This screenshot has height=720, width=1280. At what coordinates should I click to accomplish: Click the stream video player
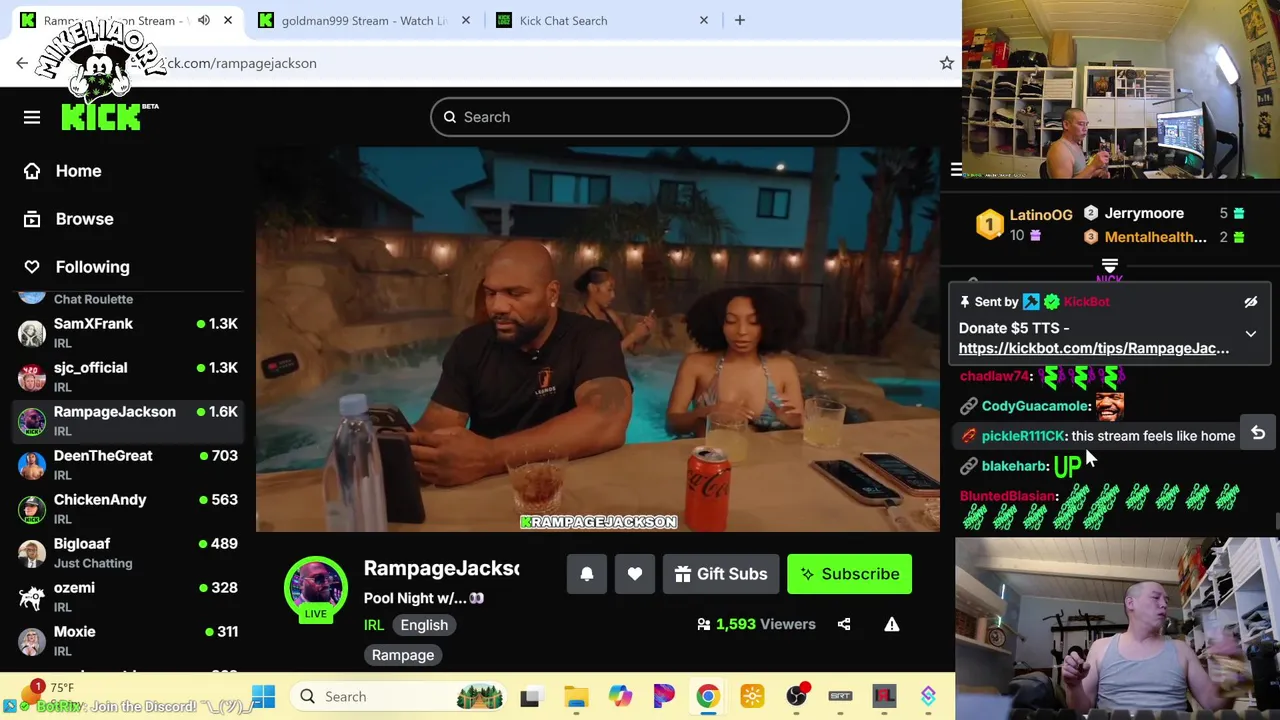click(x=598, y=340)
